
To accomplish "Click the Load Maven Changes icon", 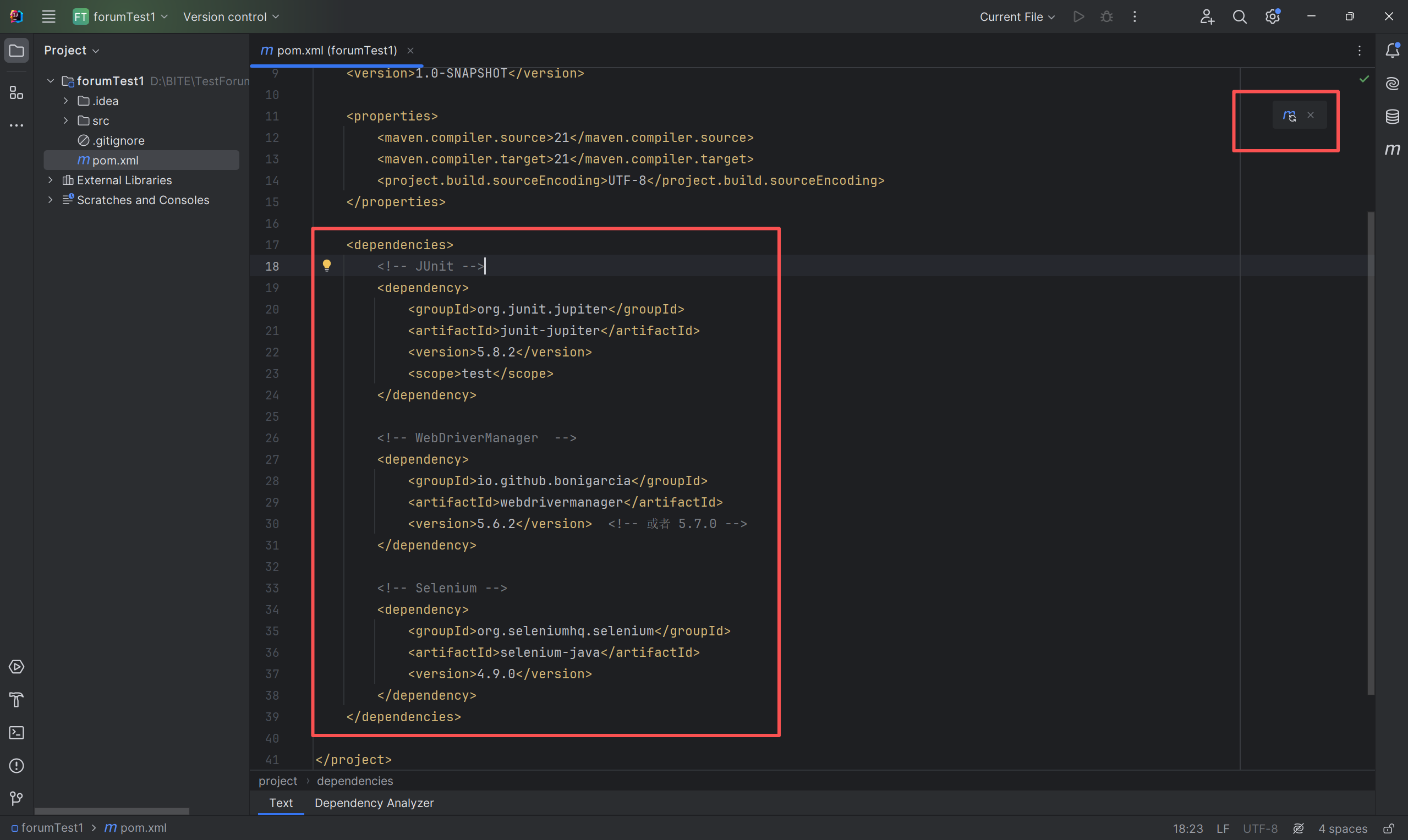I will [x=1289, y=116].
